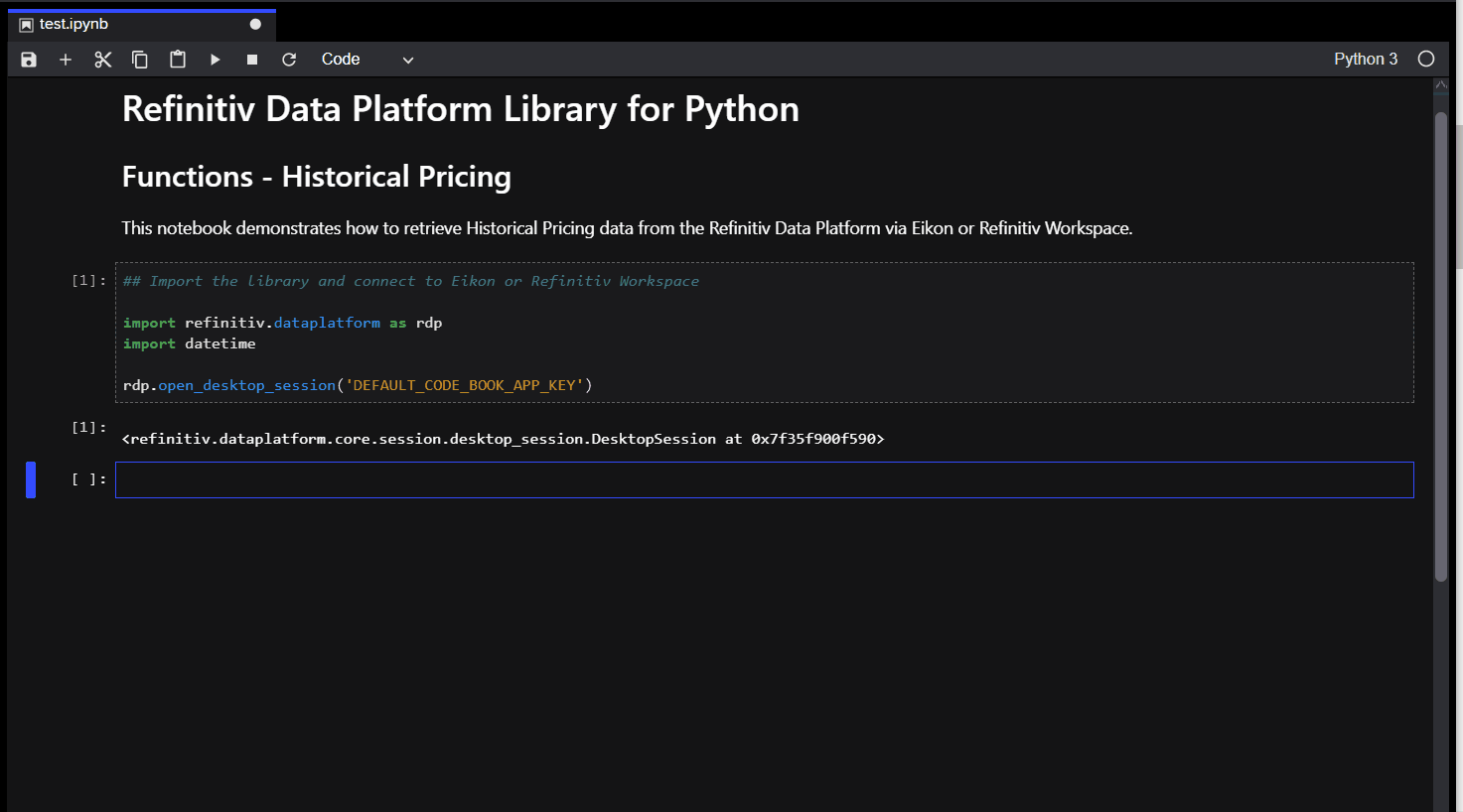Copy the selected cell
Viewport: 1463px width, 812px height.
click(x=140, y=60)
